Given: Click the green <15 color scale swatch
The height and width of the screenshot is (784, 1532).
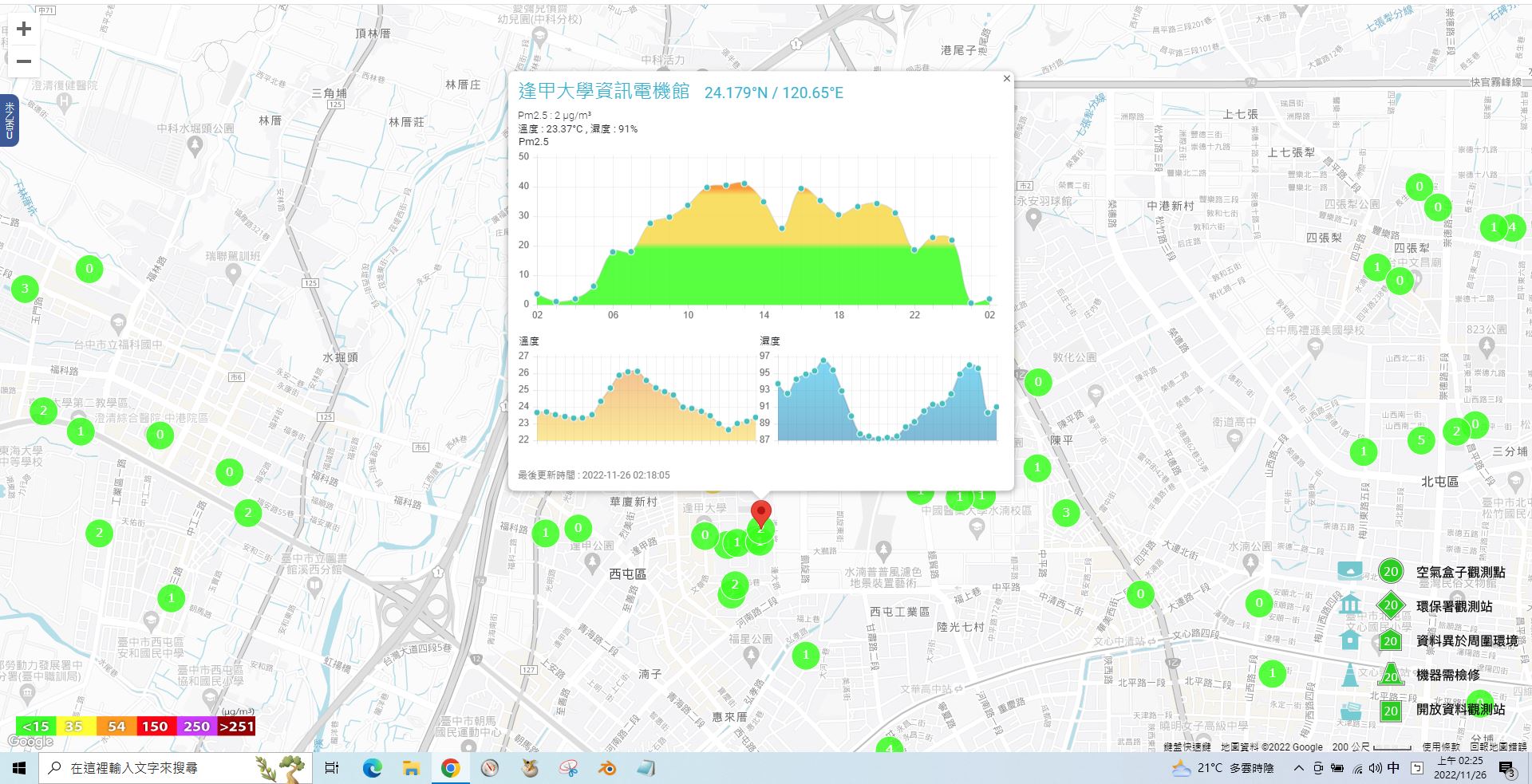Looking at the screenshot, I should (x=36, y=726).
